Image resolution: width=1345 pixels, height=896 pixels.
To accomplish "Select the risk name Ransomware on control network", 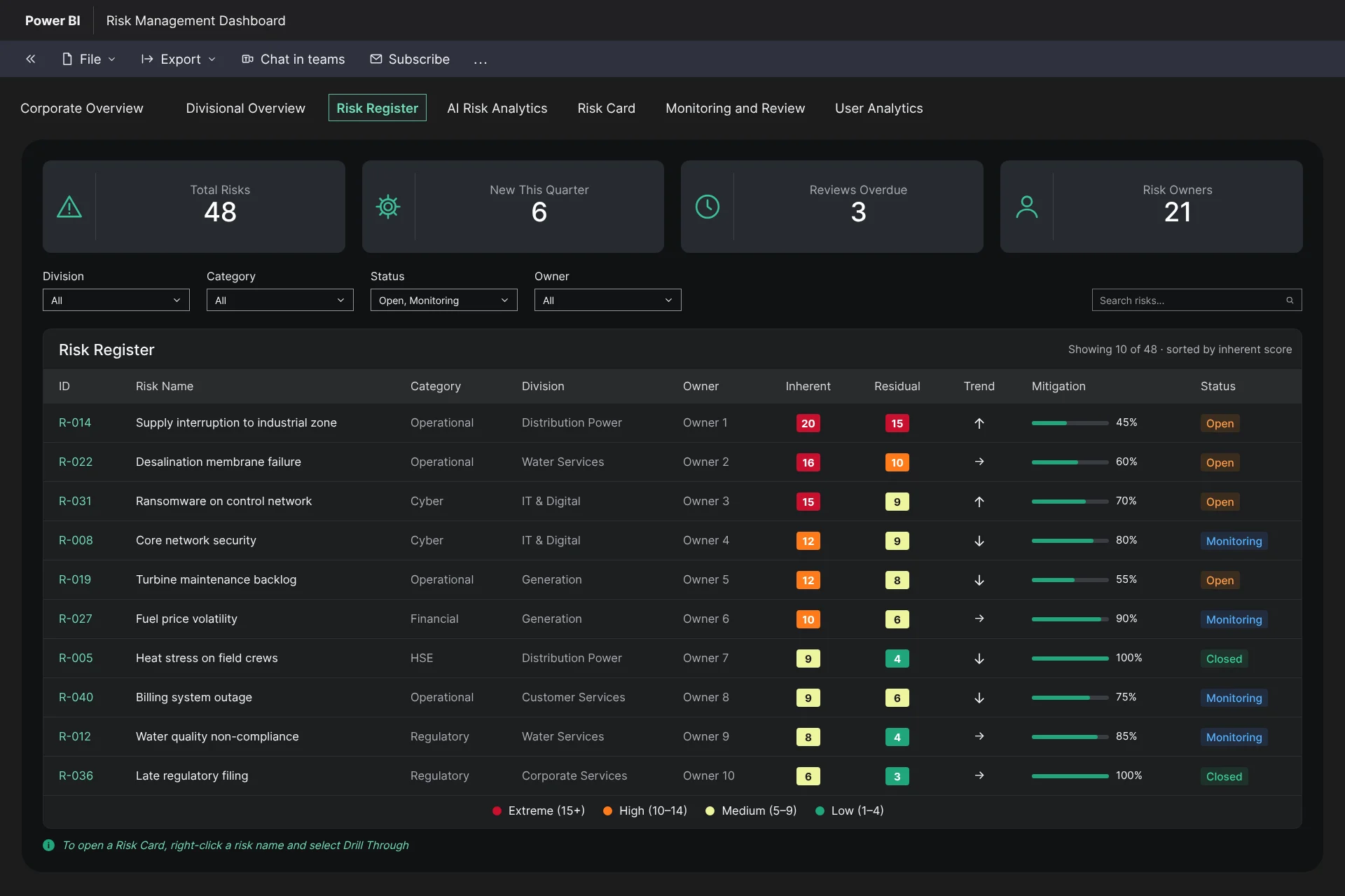I will (224, 501).
